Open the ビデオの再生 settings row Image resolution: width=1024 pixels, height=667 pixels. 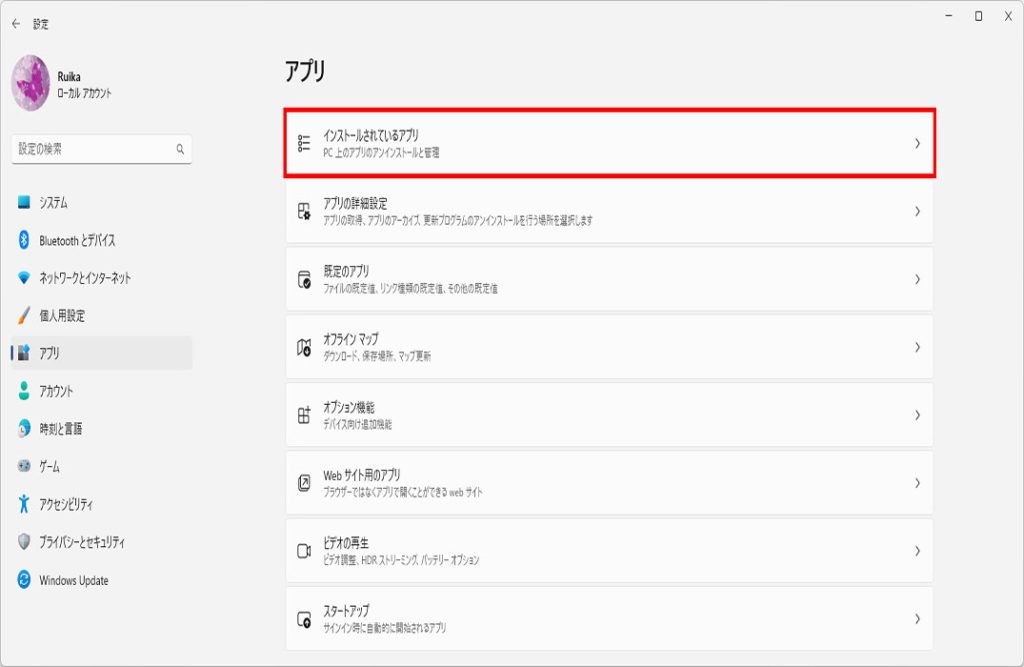pos(609,550)
